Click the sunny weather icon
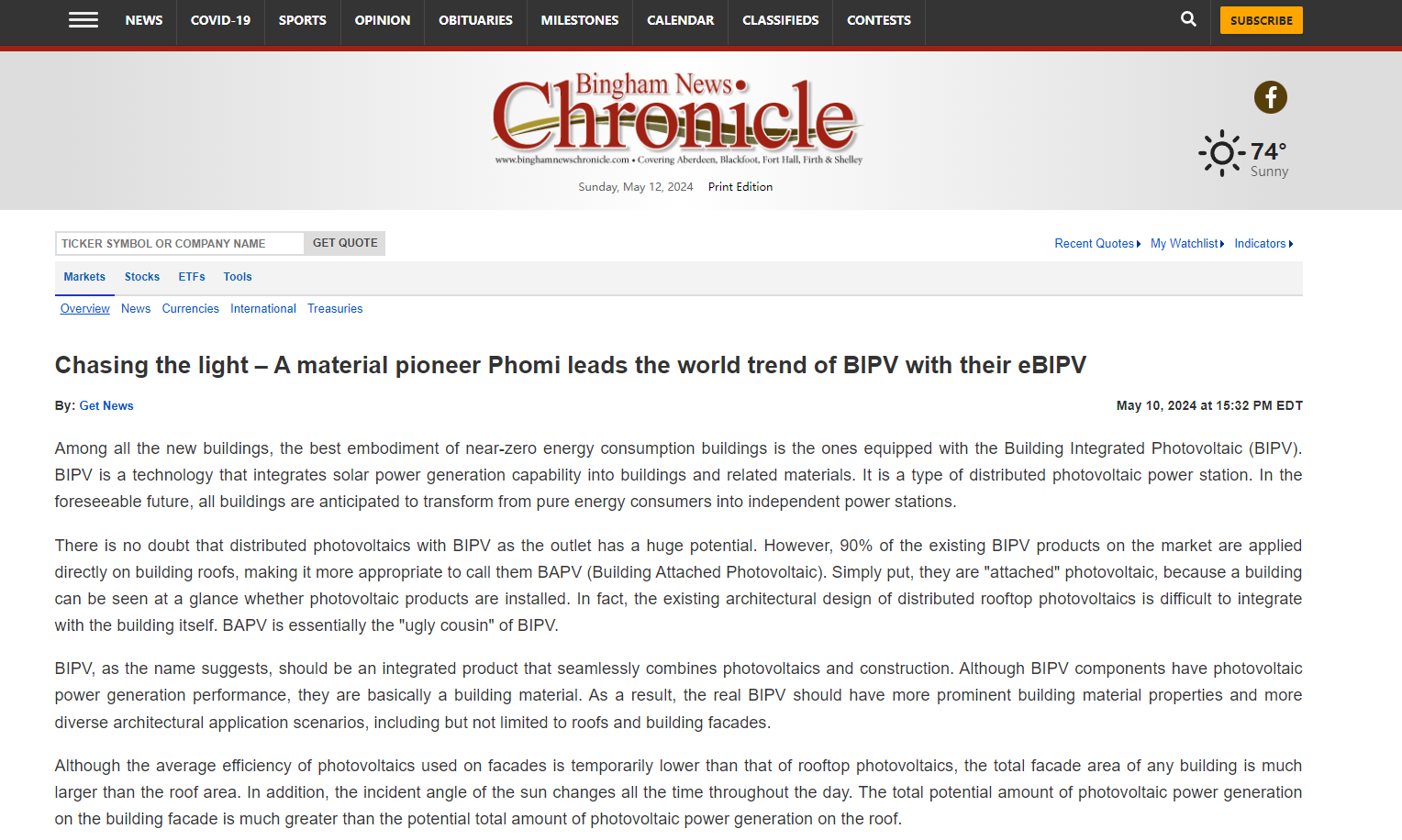The width and height of the screenshot is (1402, 840). pyautogui.click(x=1221, y=153)
